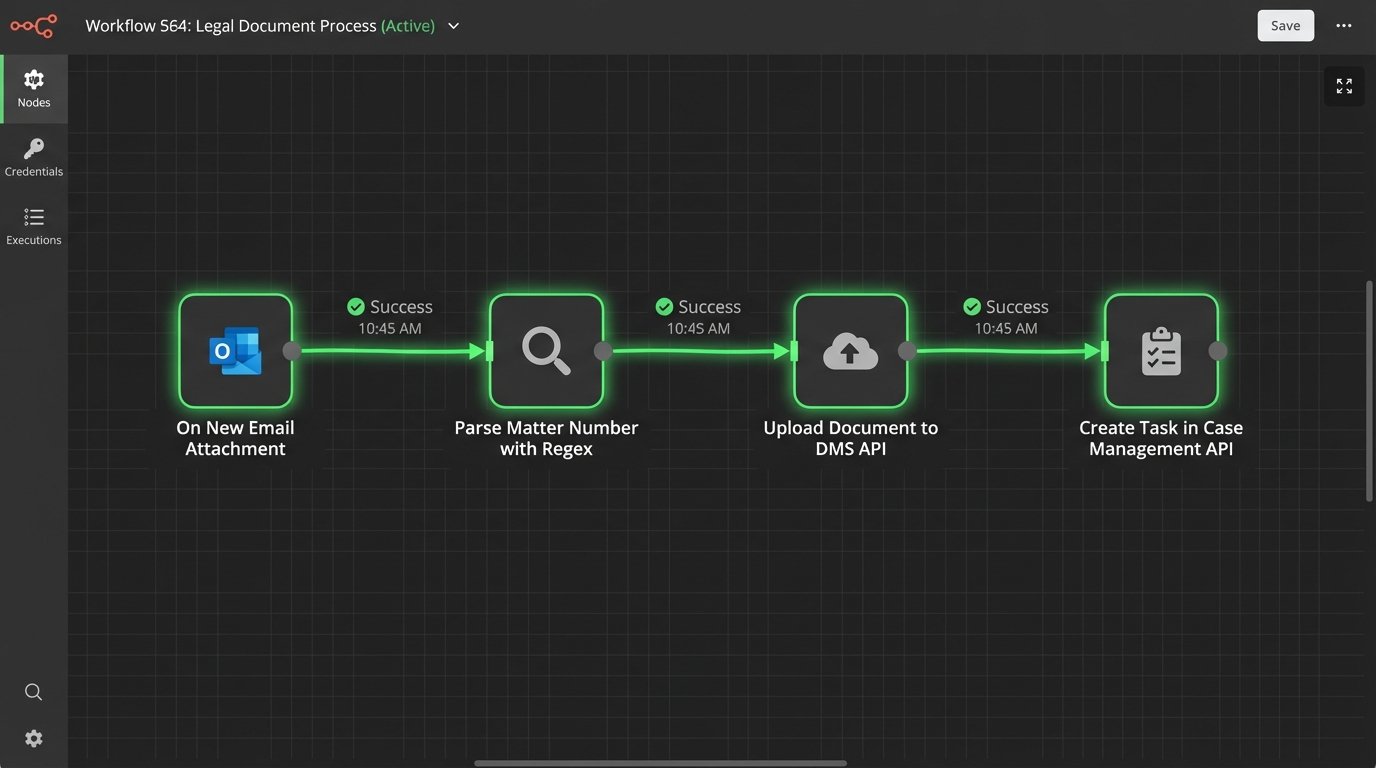
Task: Click the success checkmark on the first connection
Action: [355, 306]
